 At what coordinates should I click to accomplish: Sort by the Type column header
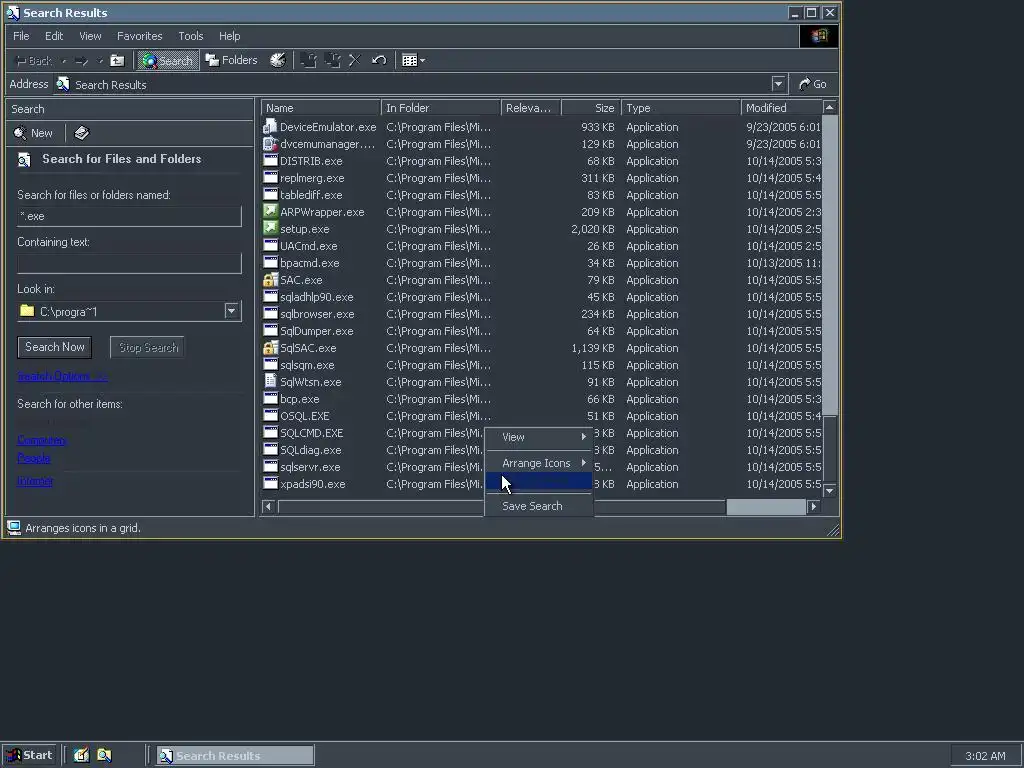(x=681, y=108)
